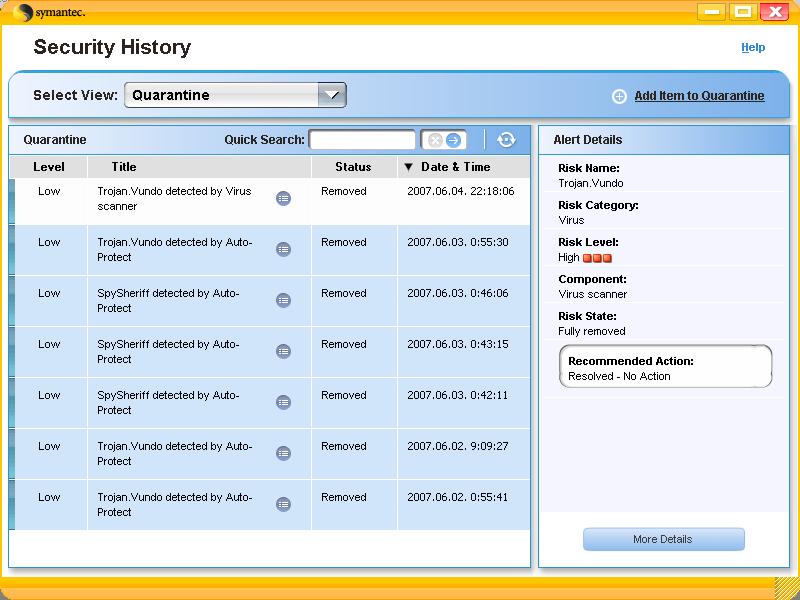
Task: Select the 2007.06.03. 0:43:15 entry
Action: tap(270, 352)
